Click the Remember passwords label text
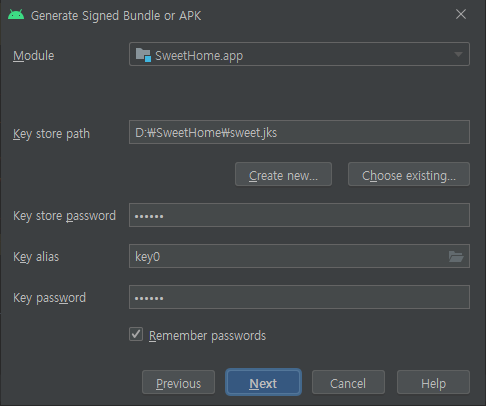This screenshot has width=486, height=406. (x=207, y=336)
